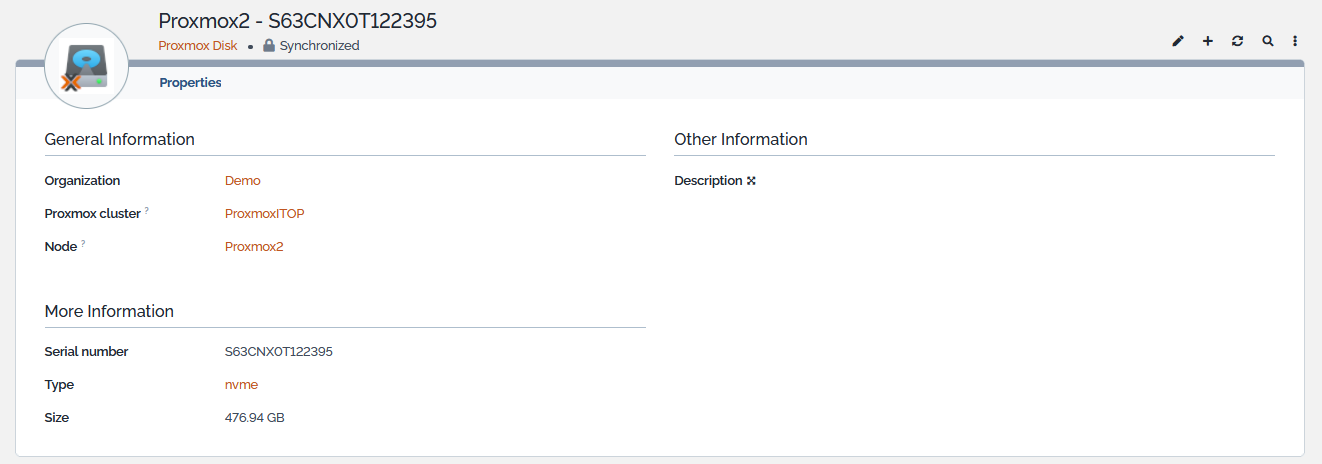1322x464 pixels.
Task: Click the magnifying glass search icon
Action: [x=1268, y=41]
